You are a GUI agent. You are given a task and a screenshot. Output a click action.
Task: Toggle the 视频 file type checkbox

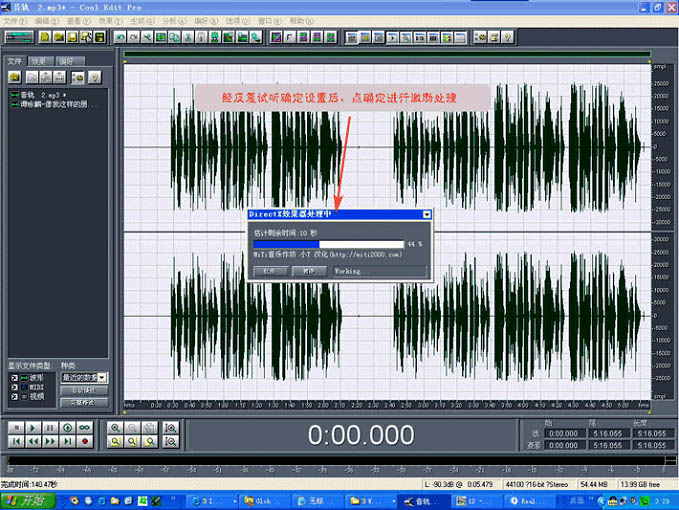[x=15, y=396]
